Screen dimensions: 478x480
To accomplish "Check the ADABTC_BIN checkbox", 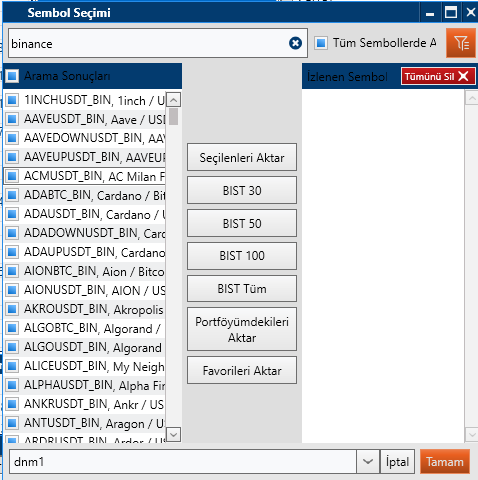I will (12, 195).
